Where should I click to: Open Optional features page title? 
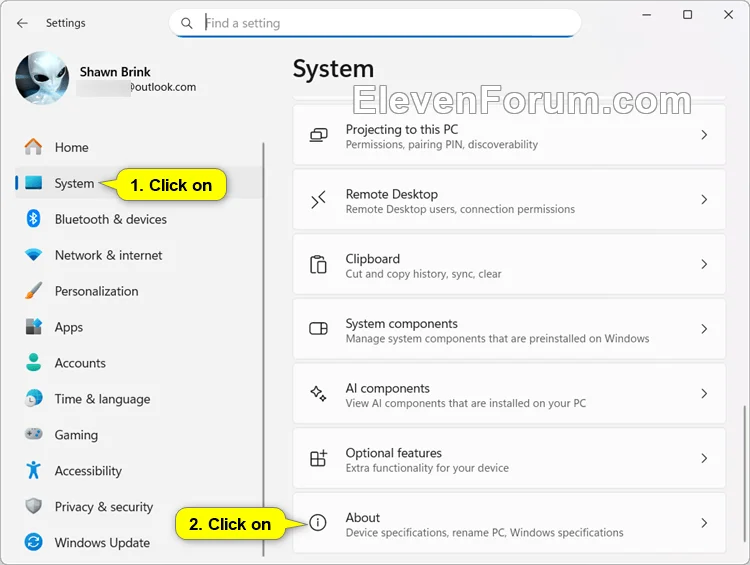(394, 453)
